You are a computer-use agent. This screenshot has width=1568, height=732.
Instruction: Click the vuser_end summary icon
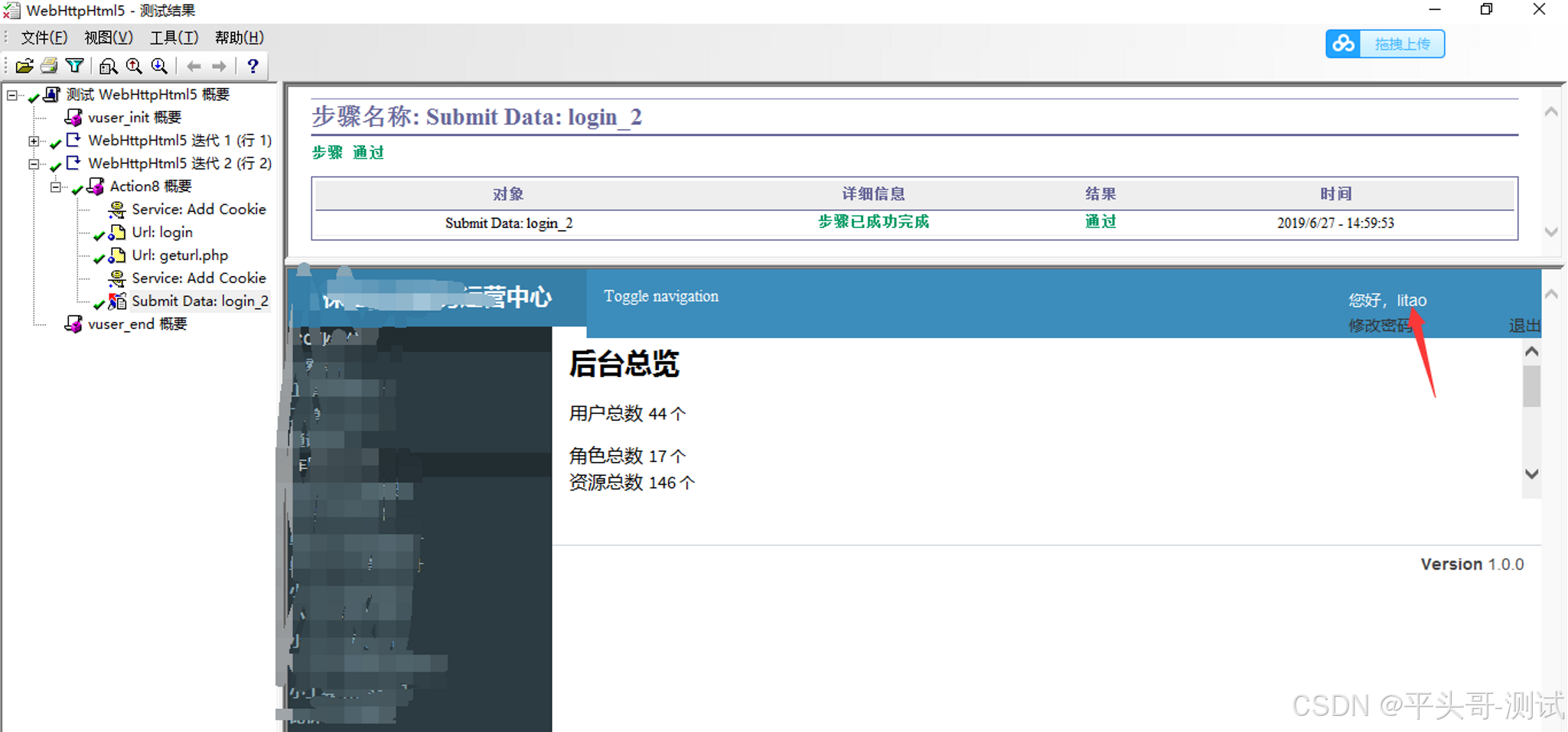73,324
